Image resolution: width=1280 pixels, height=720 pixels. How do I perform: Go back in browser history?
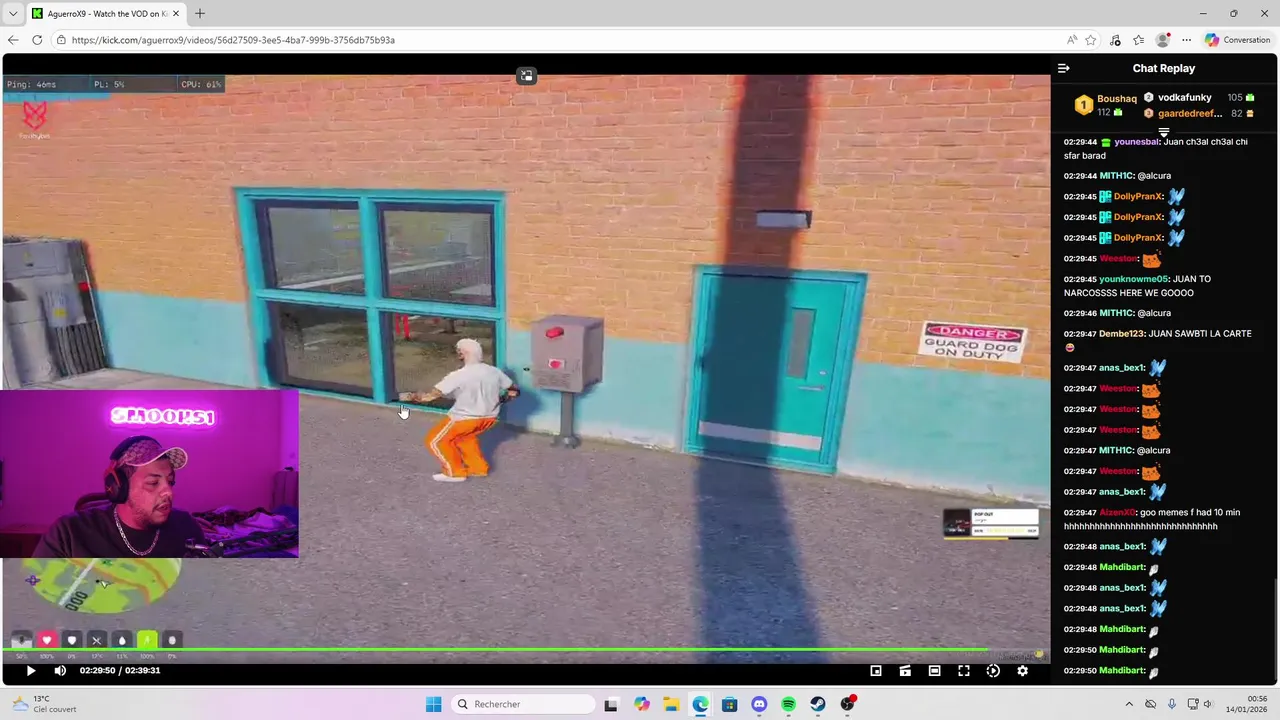[x=13, y=40]
